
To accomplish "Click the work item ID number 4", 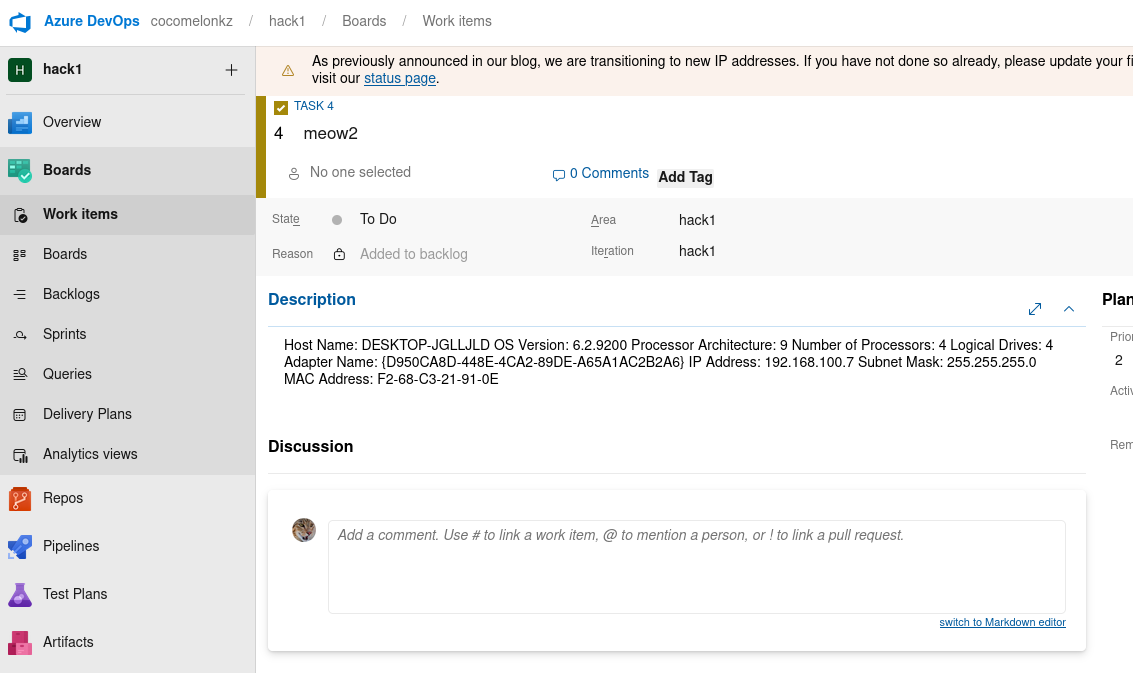I will click(278, 134).
